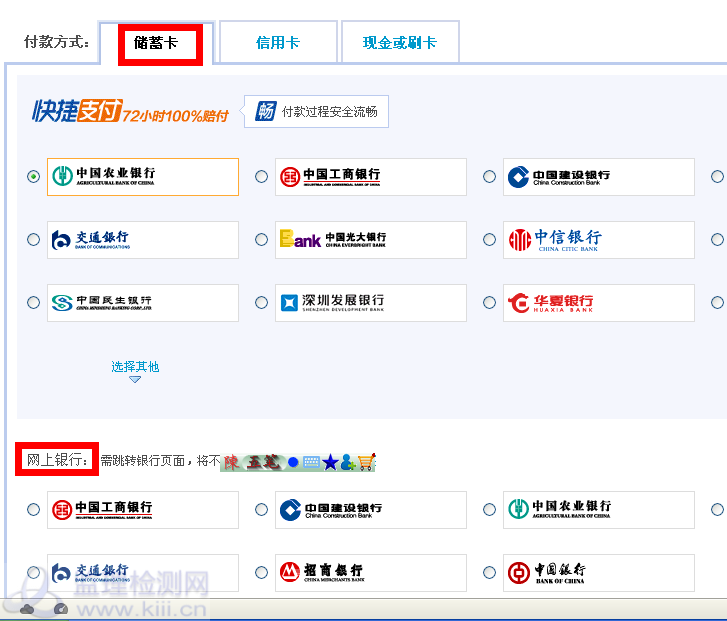Select 中国建设银行 radio under 快捷支付
727x621 pixels.
[x=490, y=177]
